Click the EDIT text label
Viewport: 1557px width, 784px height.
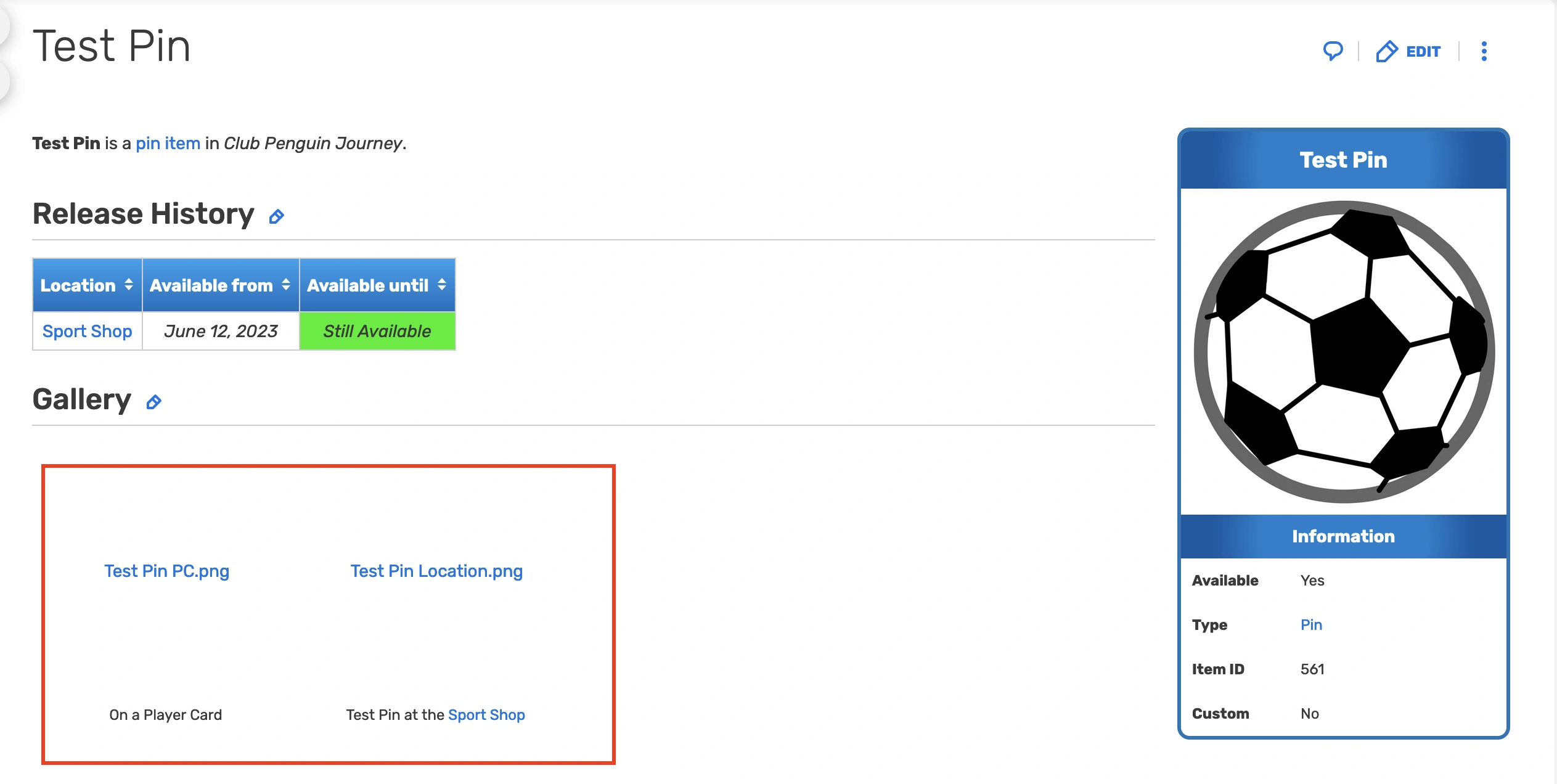tap(1423, 51)
